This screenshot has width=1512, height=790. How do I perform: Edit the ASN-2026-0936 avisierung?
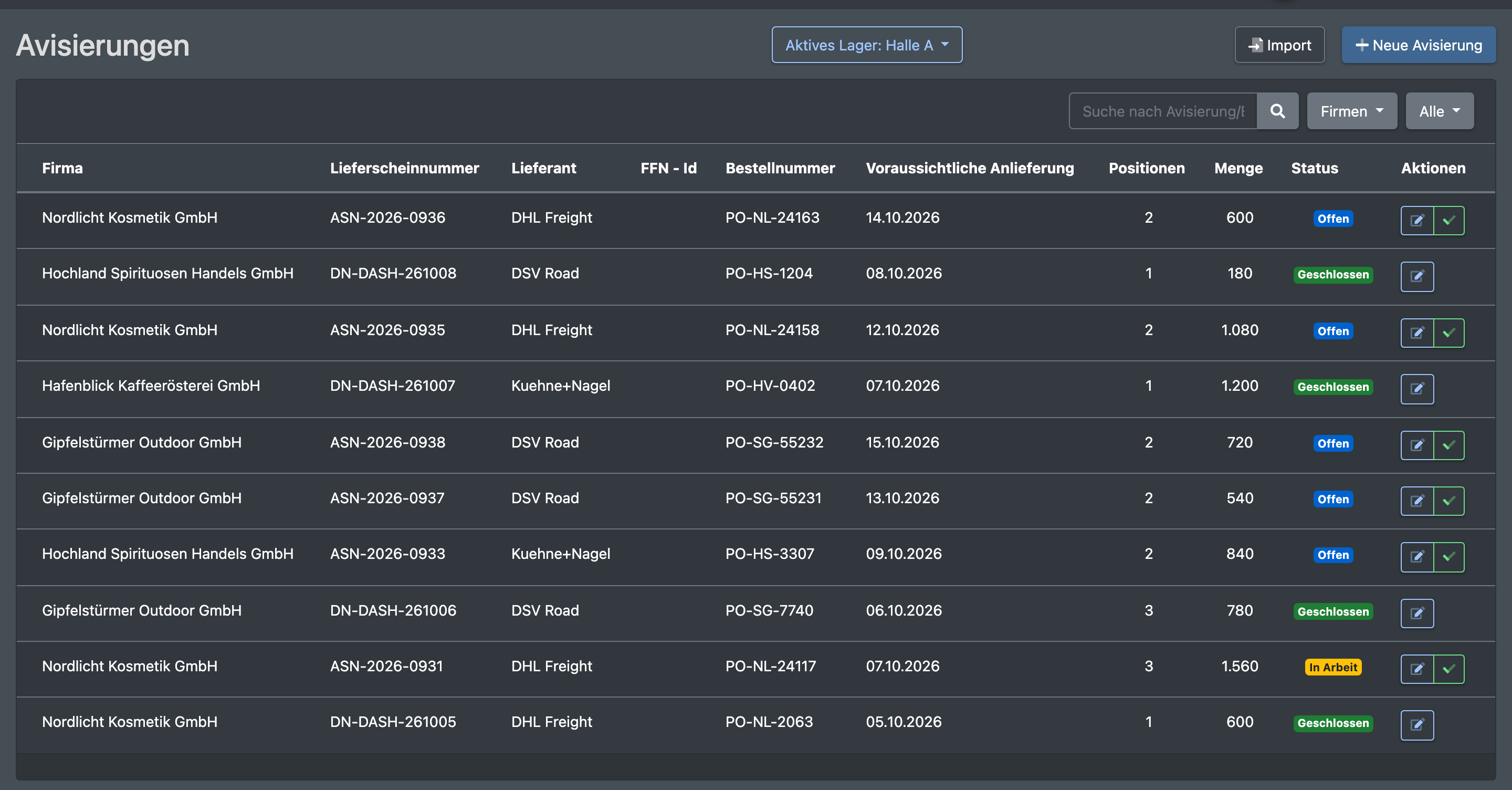tap(1417, 220)
